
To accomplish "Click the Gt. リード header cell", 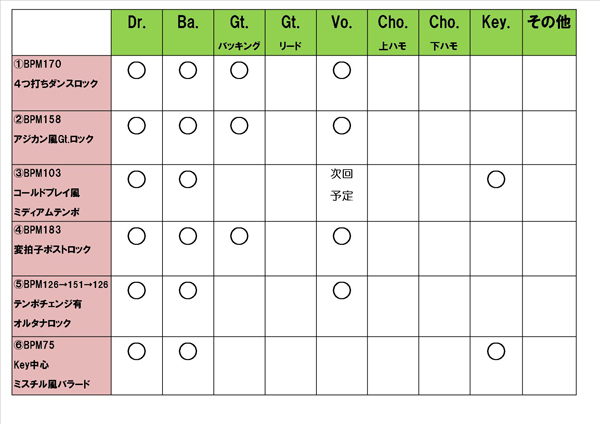I will point(290,33).
